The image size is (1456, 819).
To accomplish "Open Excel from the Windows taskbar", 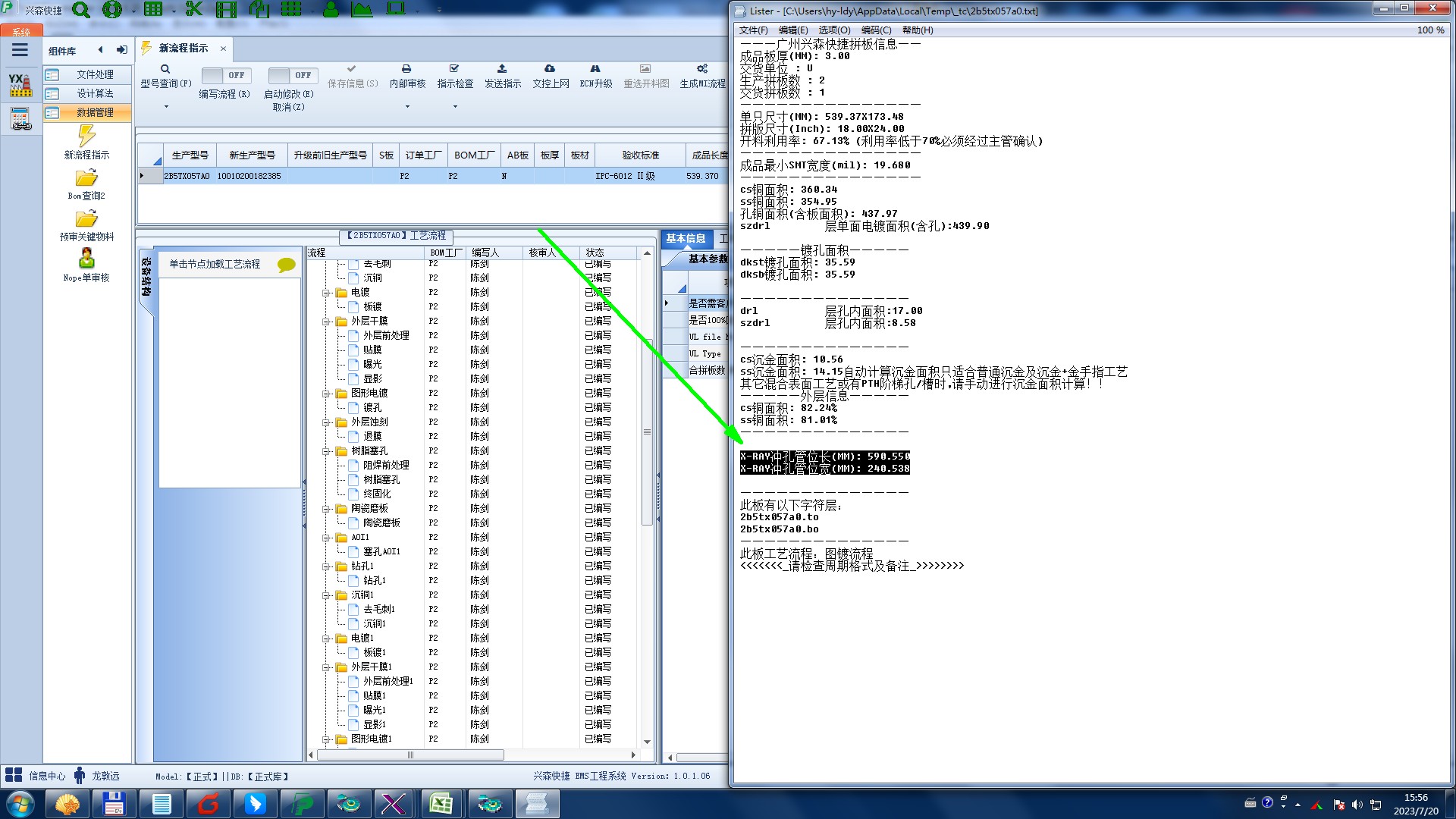I will click(x=441, y=804).
